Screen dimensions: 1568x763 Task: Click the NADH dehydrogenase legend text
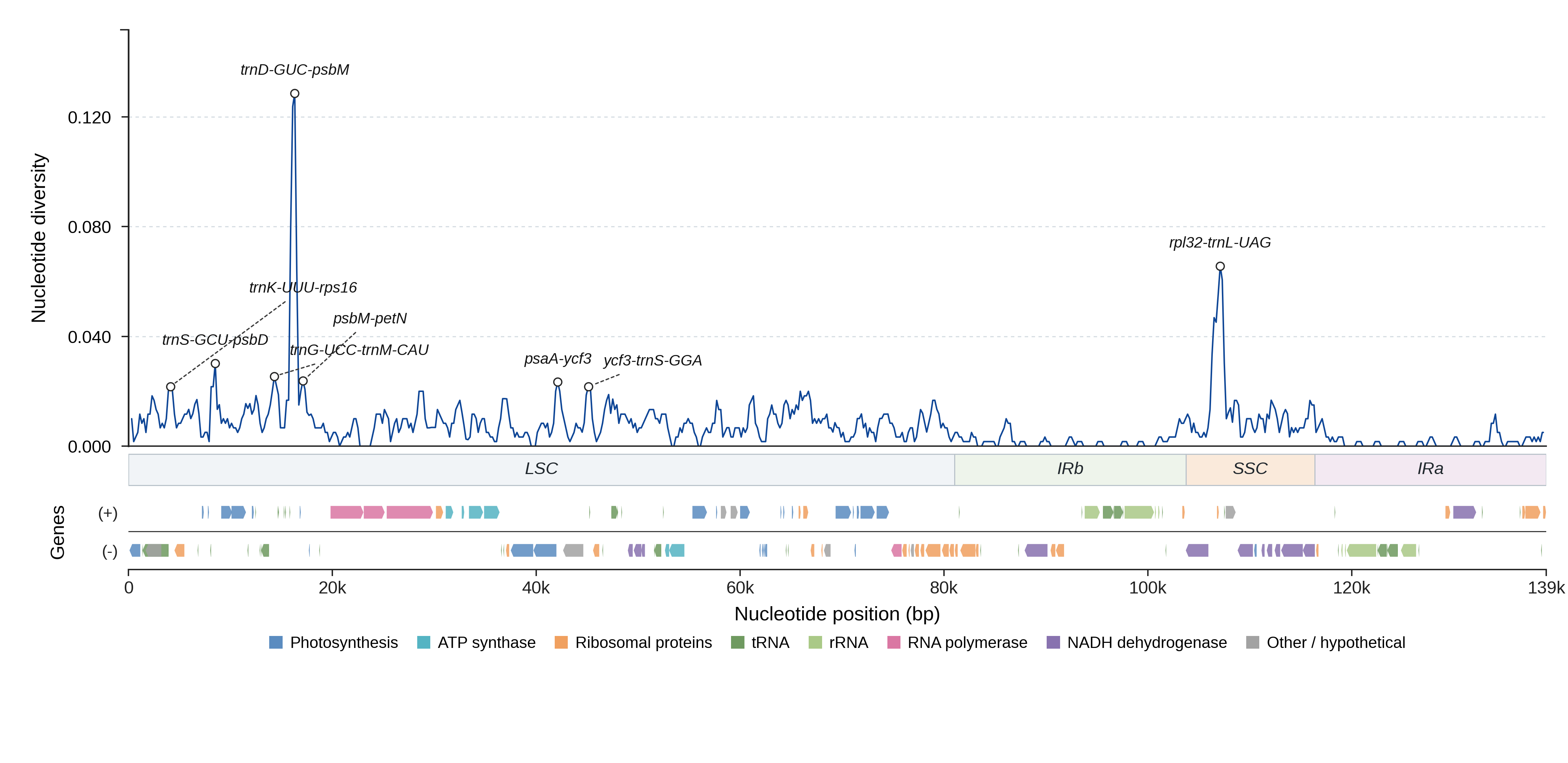(1147, 642)
